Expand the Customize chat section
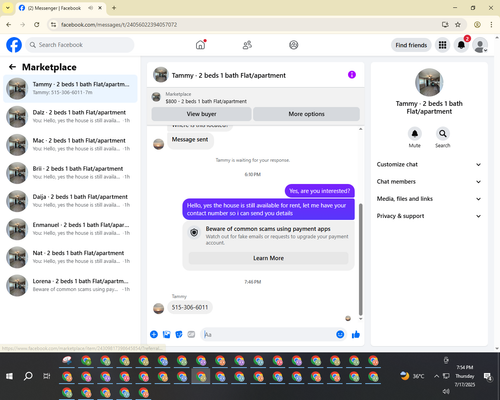This screenshot has height=400, width=500. (x=429, y=164)
